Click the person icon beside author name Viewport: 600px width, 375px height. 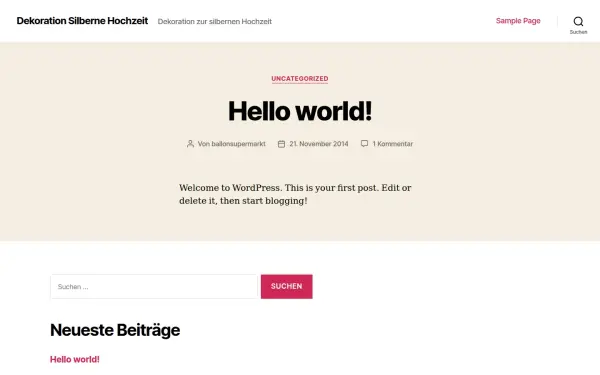pyautogui.click(x=190, y=144)
